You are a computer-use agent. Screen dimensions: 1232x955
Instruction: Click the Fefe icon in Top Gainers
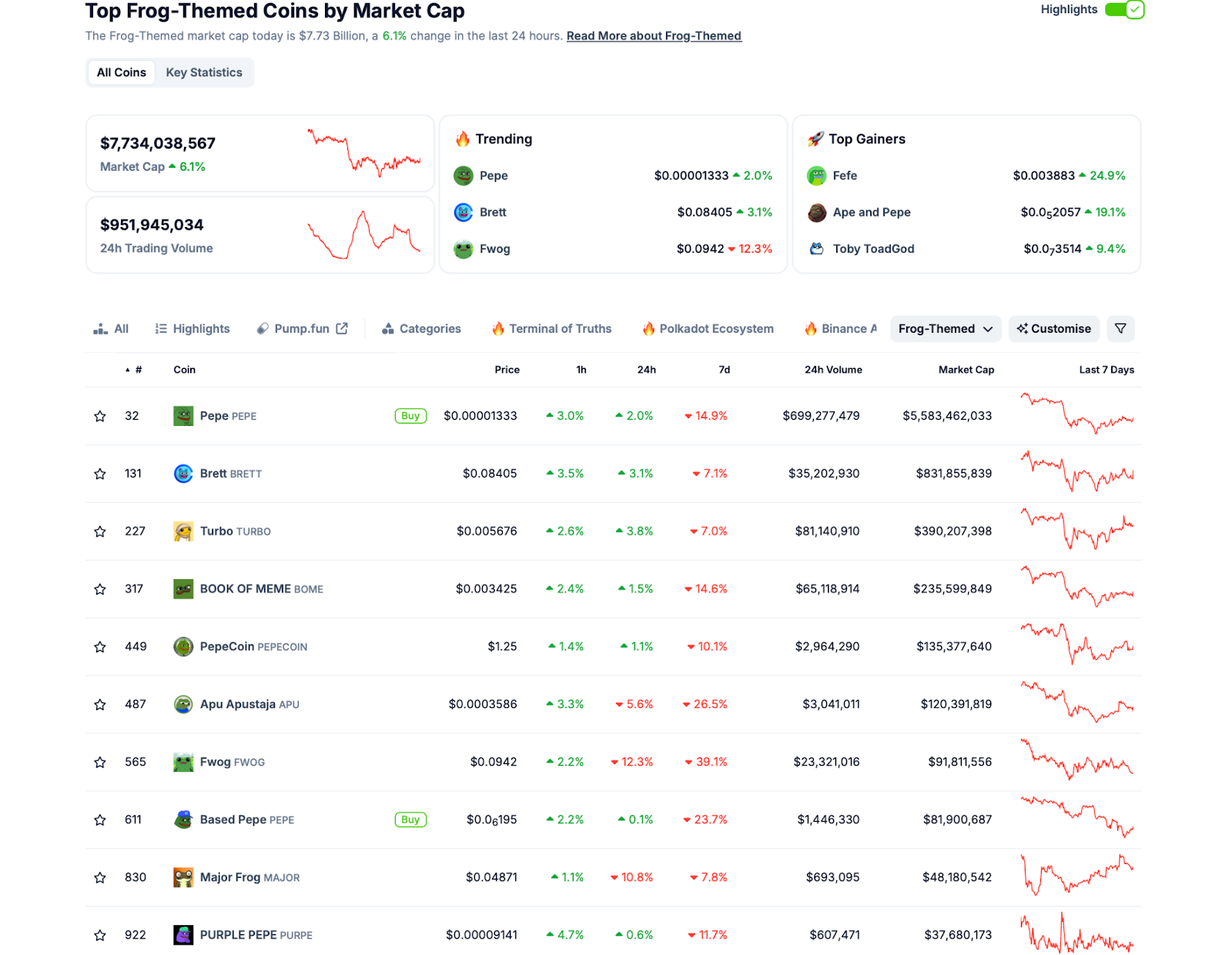[x=817, y=176]
